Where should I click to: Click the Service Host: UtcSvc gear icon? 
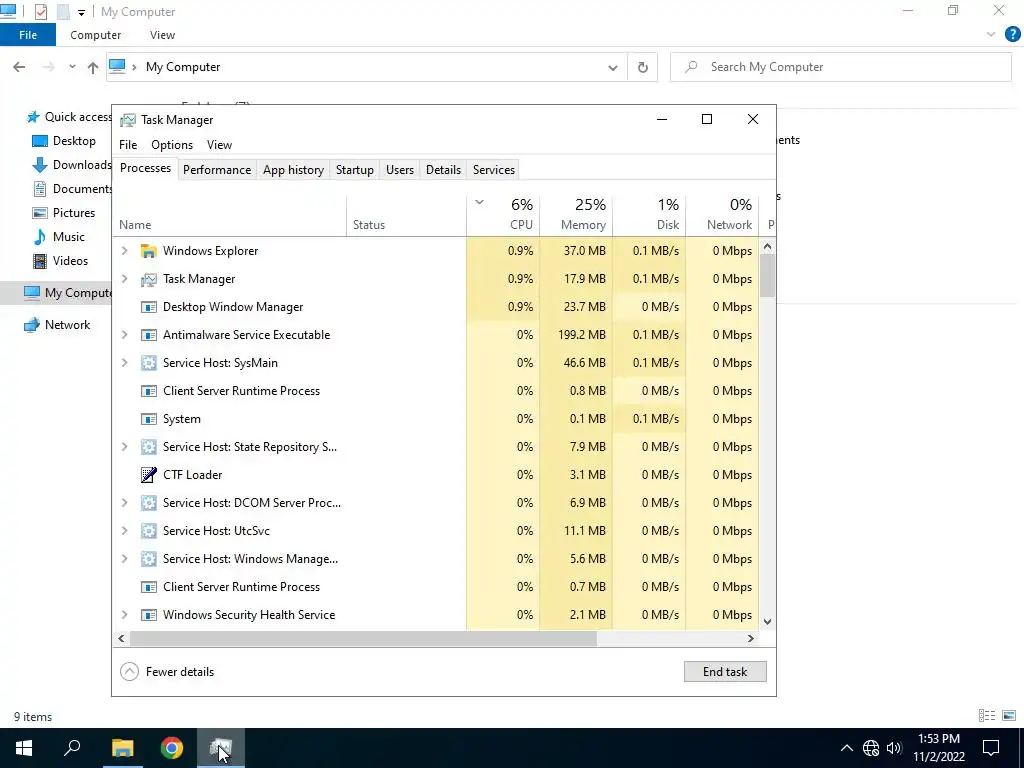click(x=149, y=531)
